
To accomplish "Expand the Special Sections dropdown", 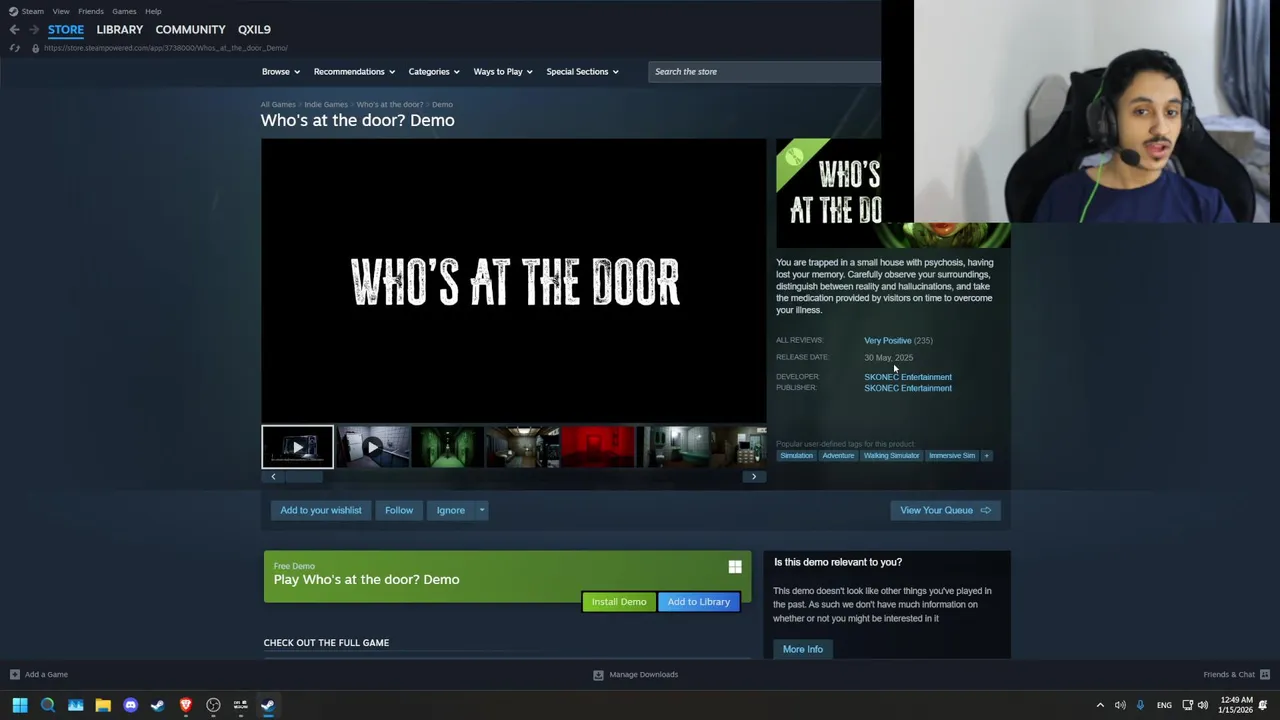I will [582, 71].
